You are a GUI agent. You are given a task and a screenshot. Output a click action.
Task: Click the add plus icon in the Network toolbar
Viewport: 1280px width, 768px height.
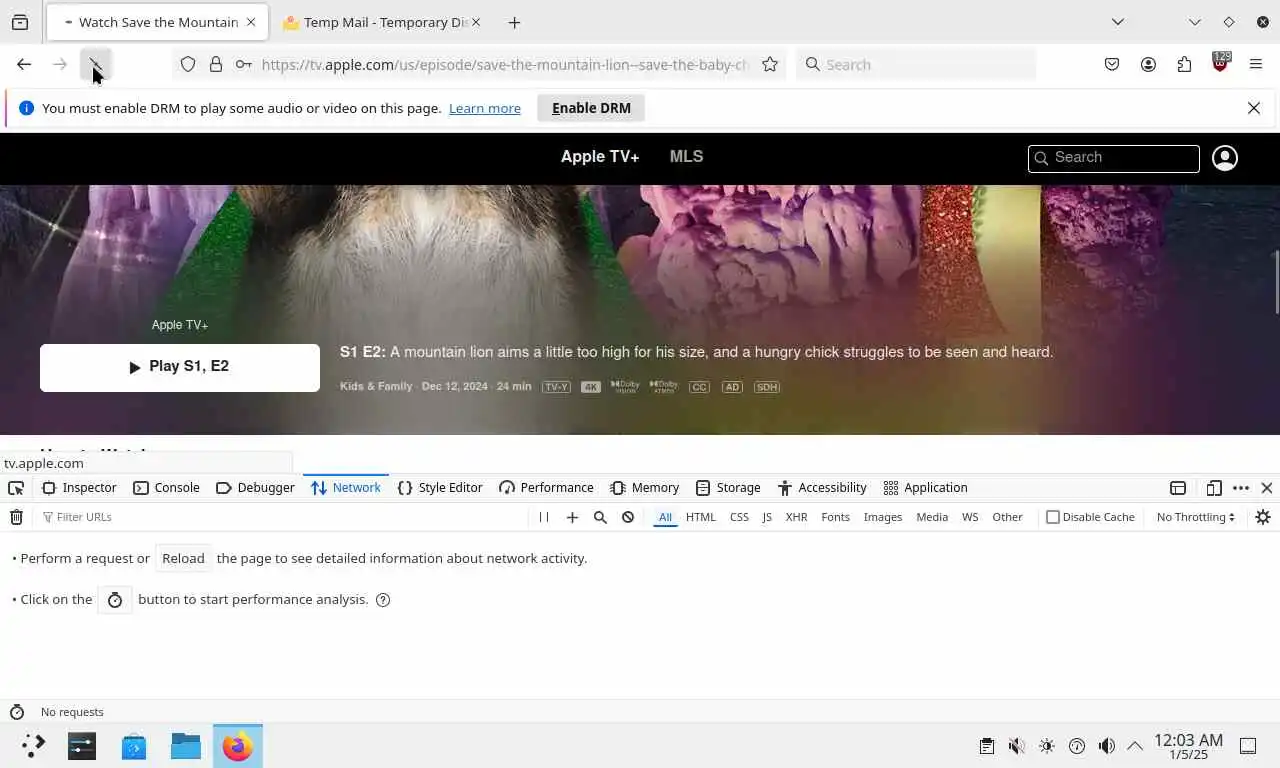click(572, 517)
